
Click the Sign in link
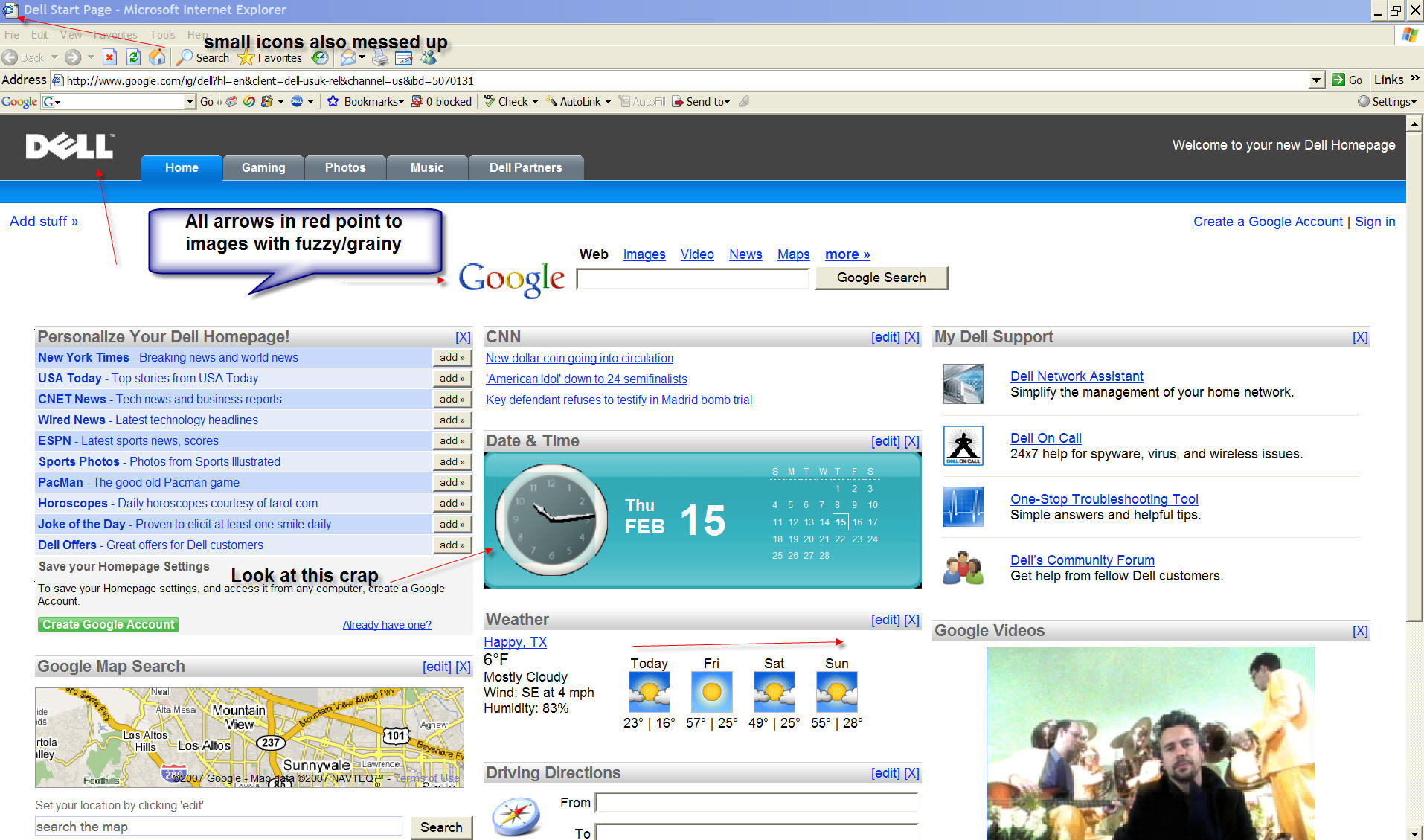[1375, 221]
